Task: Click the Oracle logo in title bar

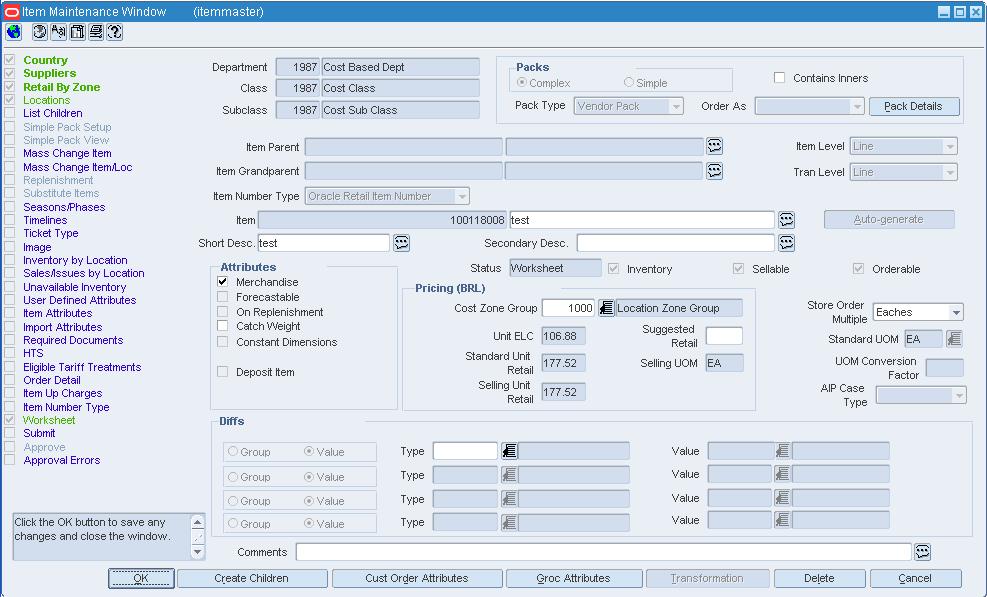Action: [x=12, y=11]
